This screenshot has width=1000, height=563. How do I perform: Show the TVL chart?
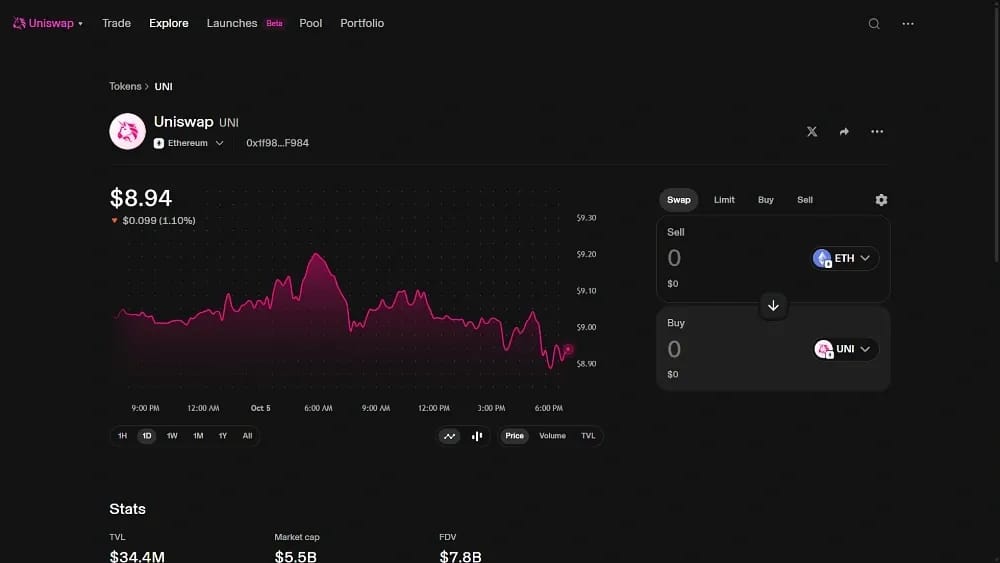click(x=588, y=436)
